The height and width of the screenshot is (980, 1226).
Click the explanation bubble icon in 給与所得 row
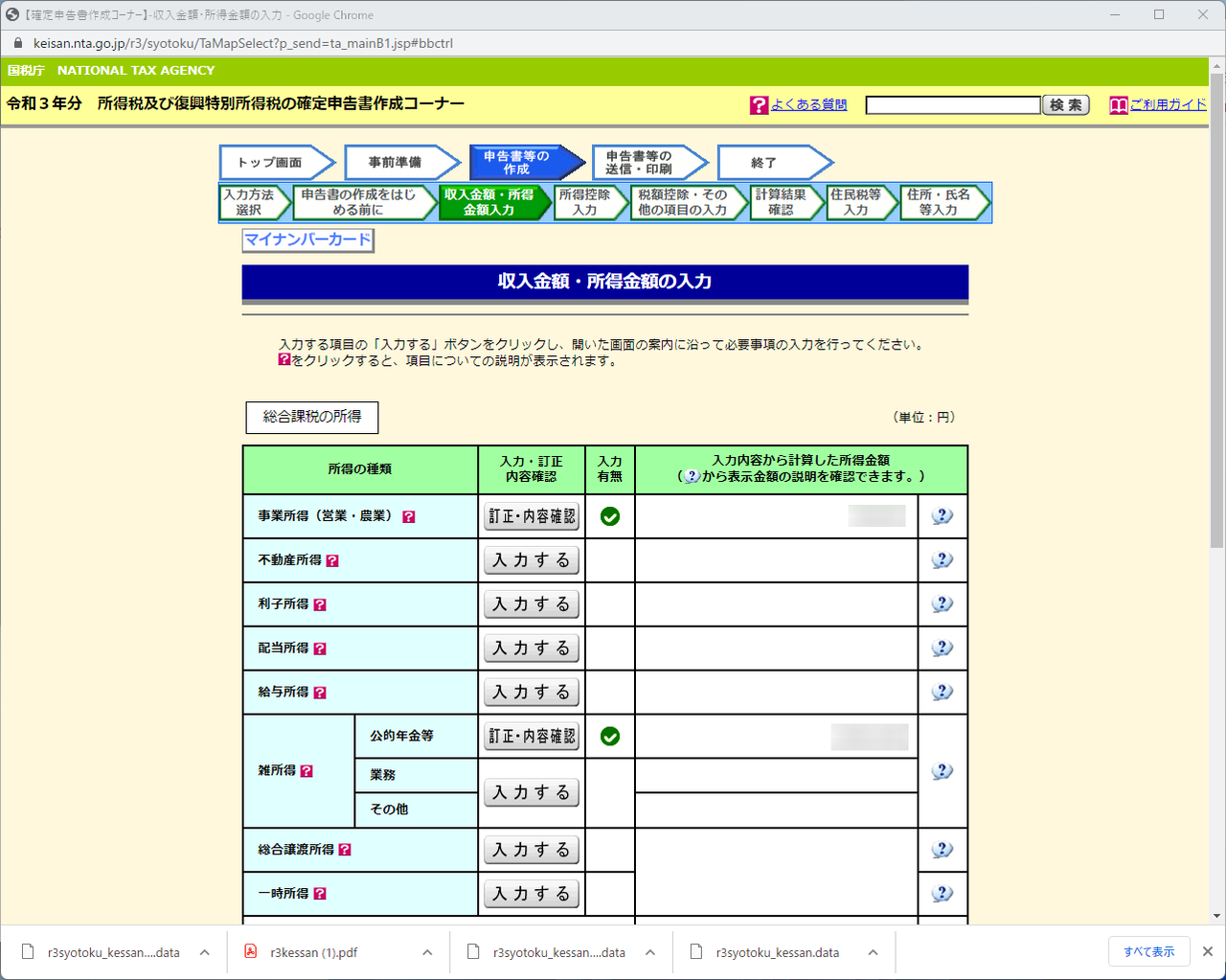point(942,692)
